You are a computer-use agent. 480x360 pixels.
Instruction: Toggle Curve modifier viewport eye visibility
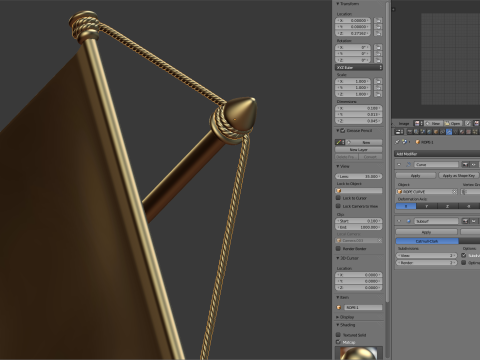[x=473, y=164]
